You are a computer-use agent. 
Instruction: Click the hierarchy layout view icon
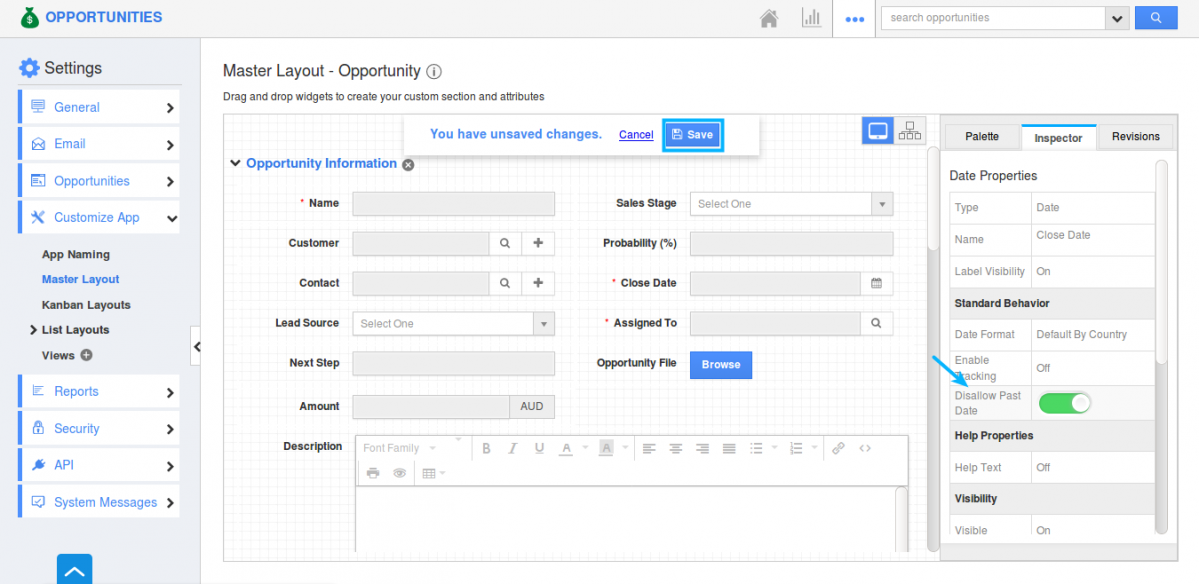[910, 131]
